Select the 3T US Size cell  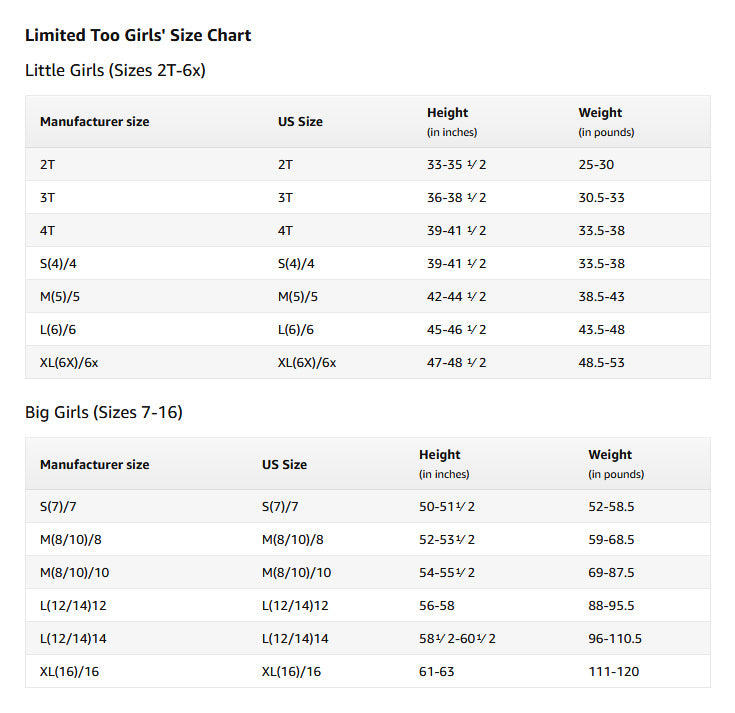[285, 198]
